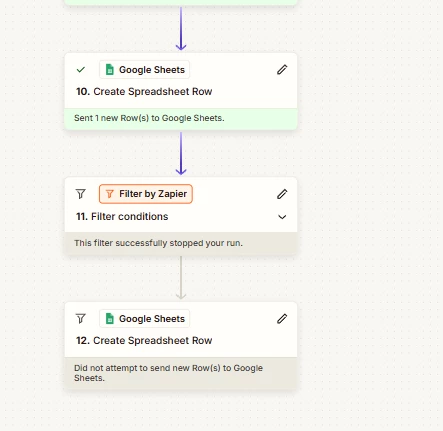Open step 11 Filter conditions title

122,217
